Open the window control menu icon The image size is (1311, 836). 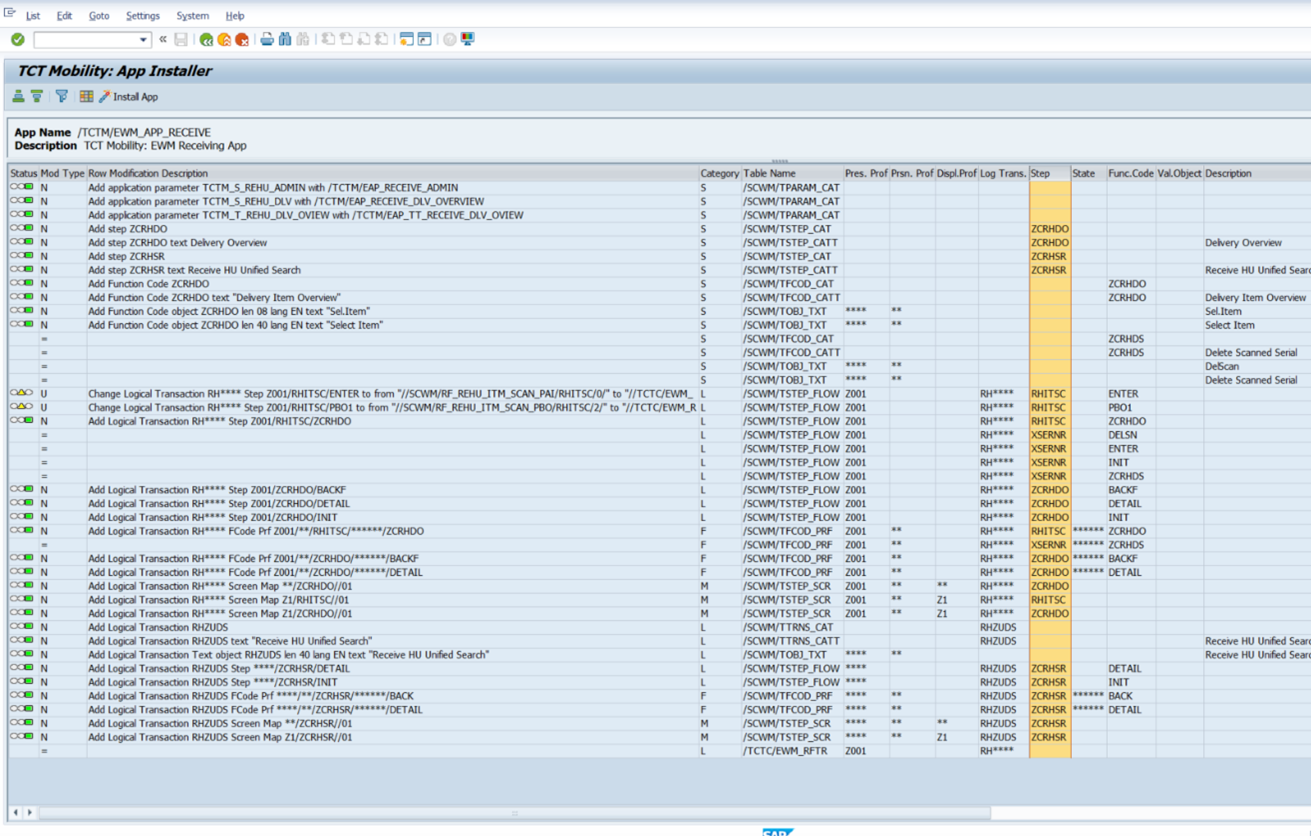coord(9,14)
